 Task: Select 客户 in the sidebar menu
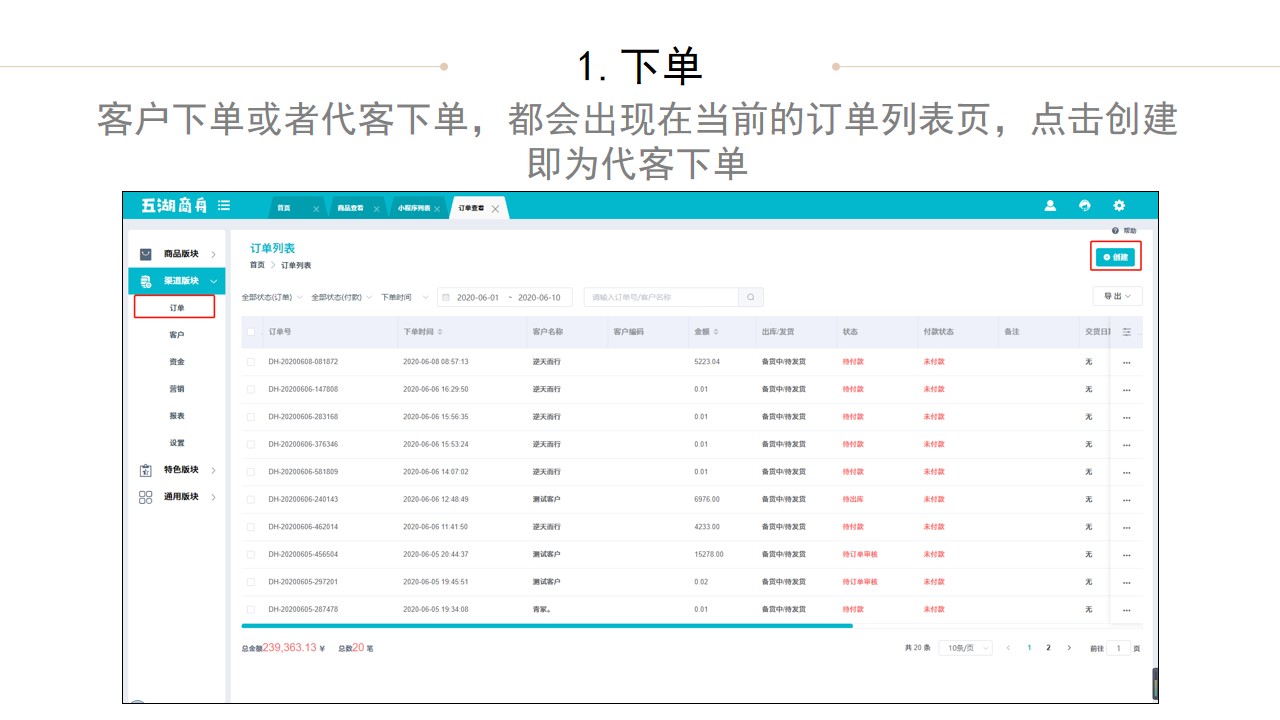tap(177, 335)
